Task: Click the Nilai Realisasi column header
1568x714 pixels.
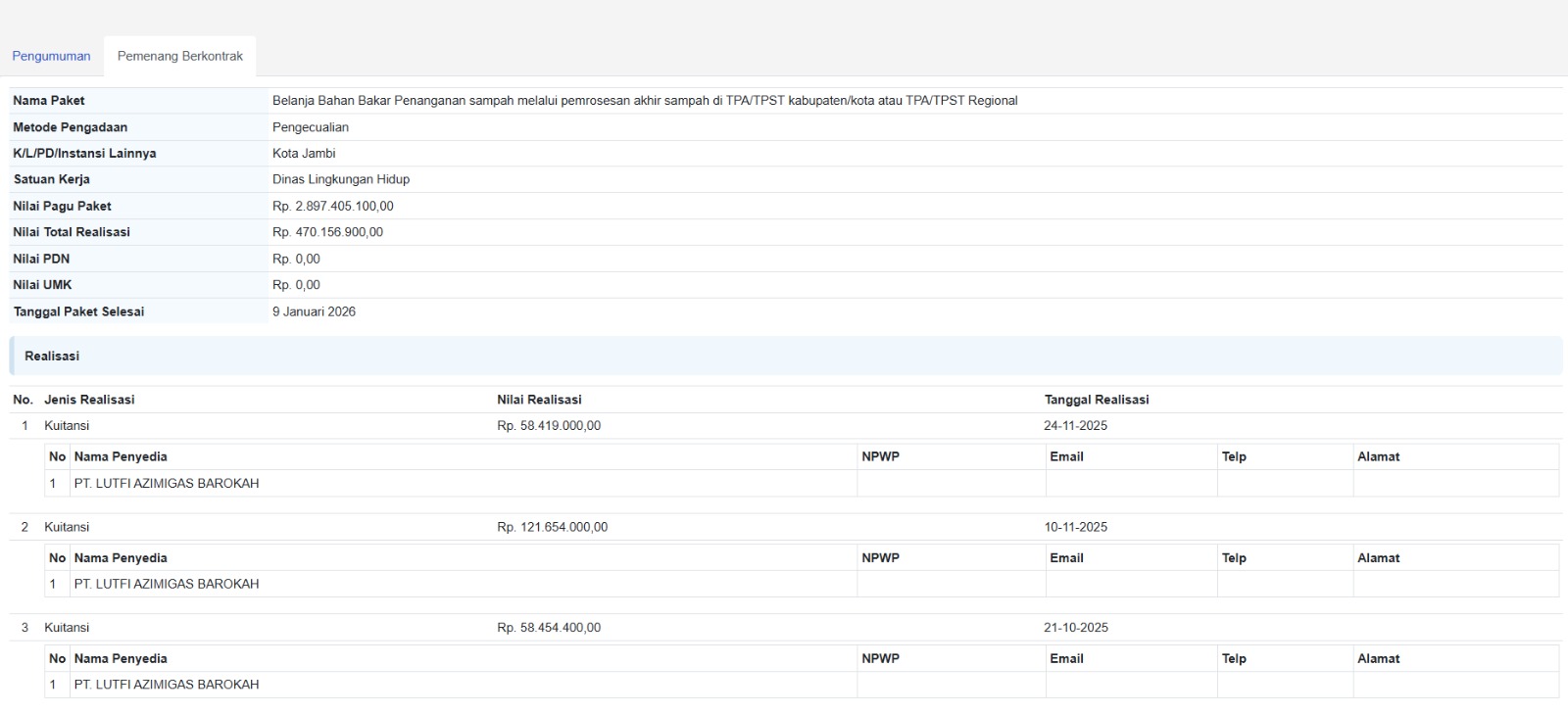Action: point(539,401)
